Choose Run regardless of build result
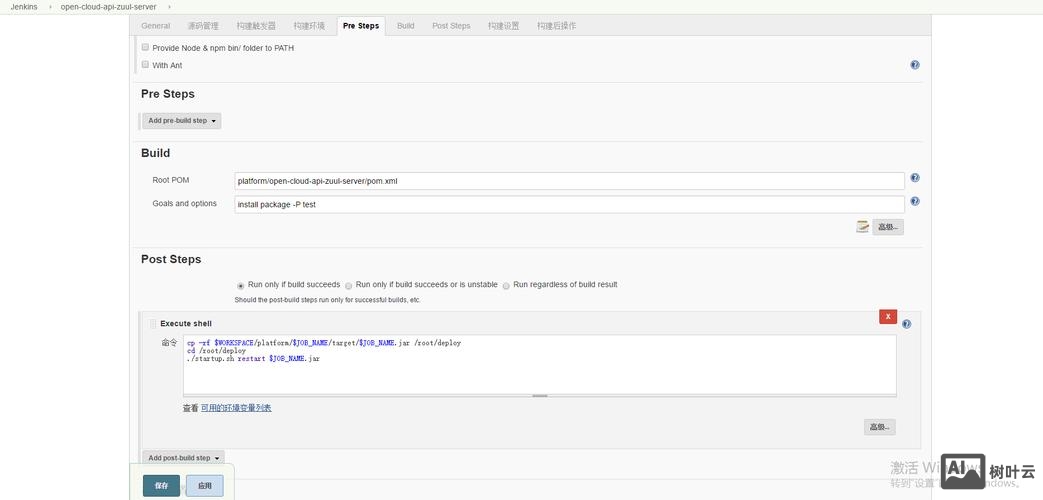 pyautogui.click(x=506, y=286)
